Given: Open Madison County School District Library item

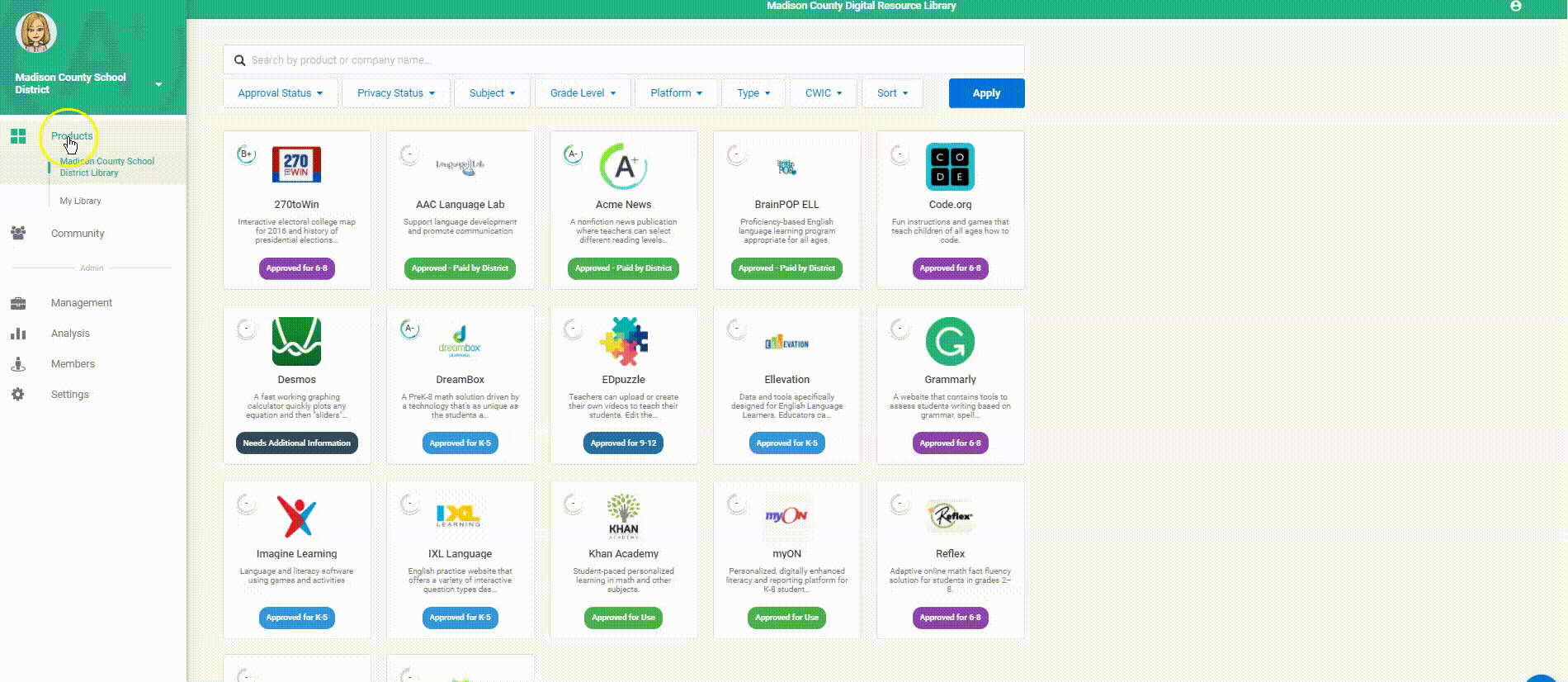Looking at the screenshot, I should [106, 167].
